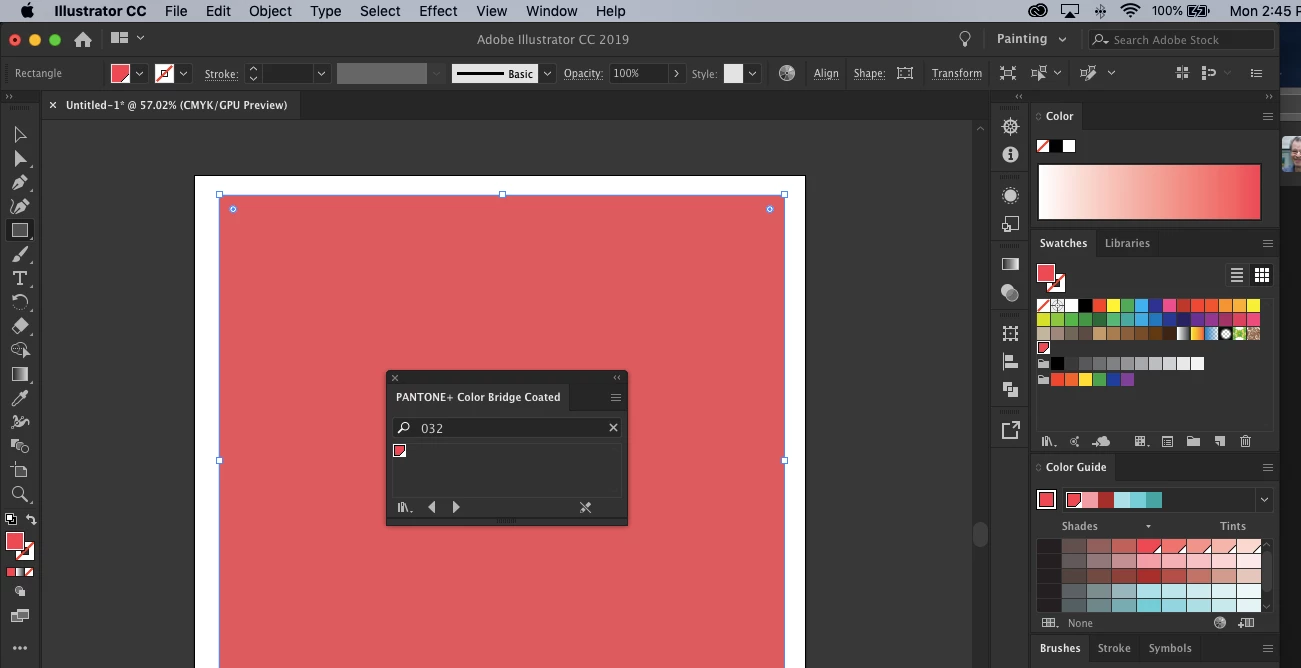The width and height of the screenshot is (1301, 668).
Task: Open the Pathfinder panel icon
Action: tap(1010, 389)
